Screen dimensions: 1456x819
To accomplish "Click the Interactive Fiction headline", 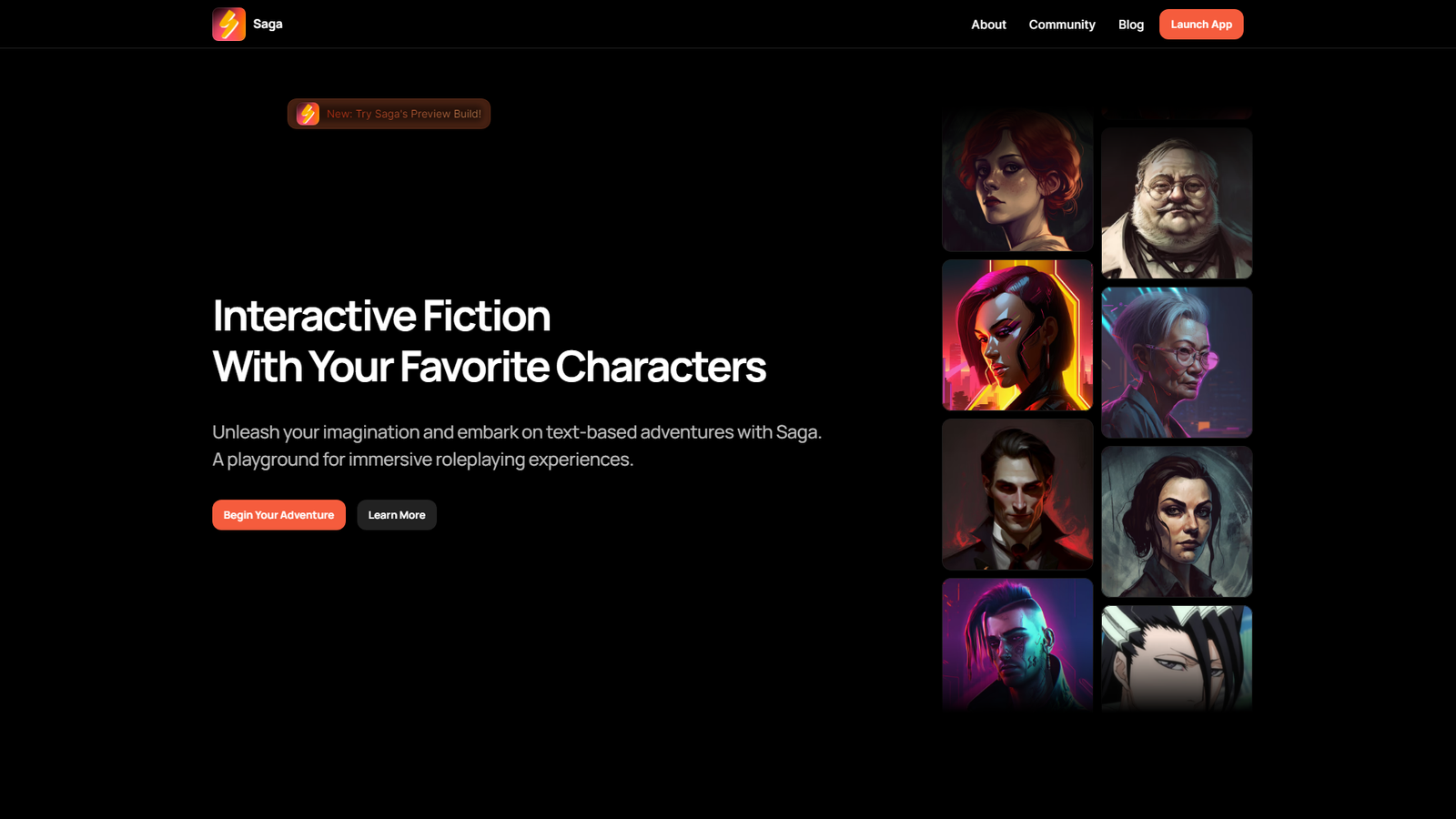I will (489, 341).
